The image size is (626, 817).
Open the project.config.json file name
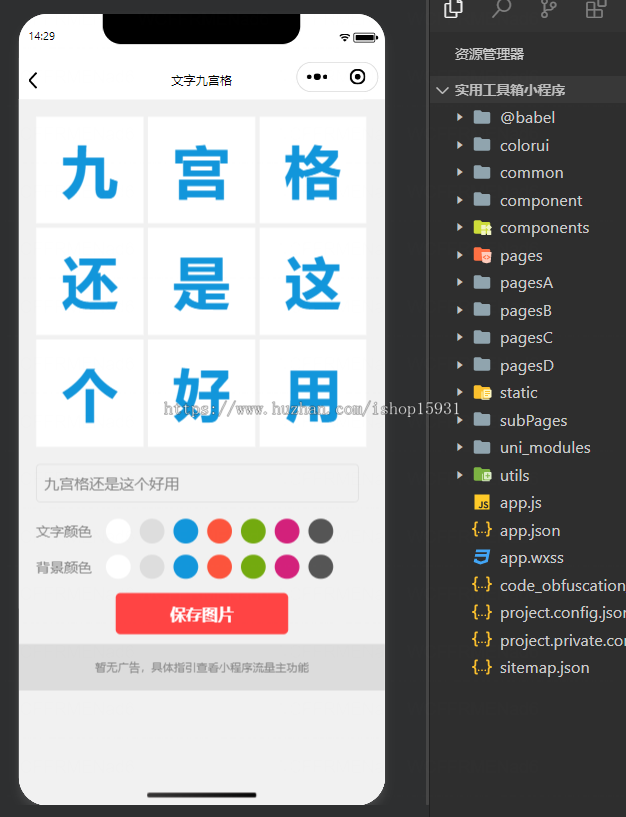[563, 613]
